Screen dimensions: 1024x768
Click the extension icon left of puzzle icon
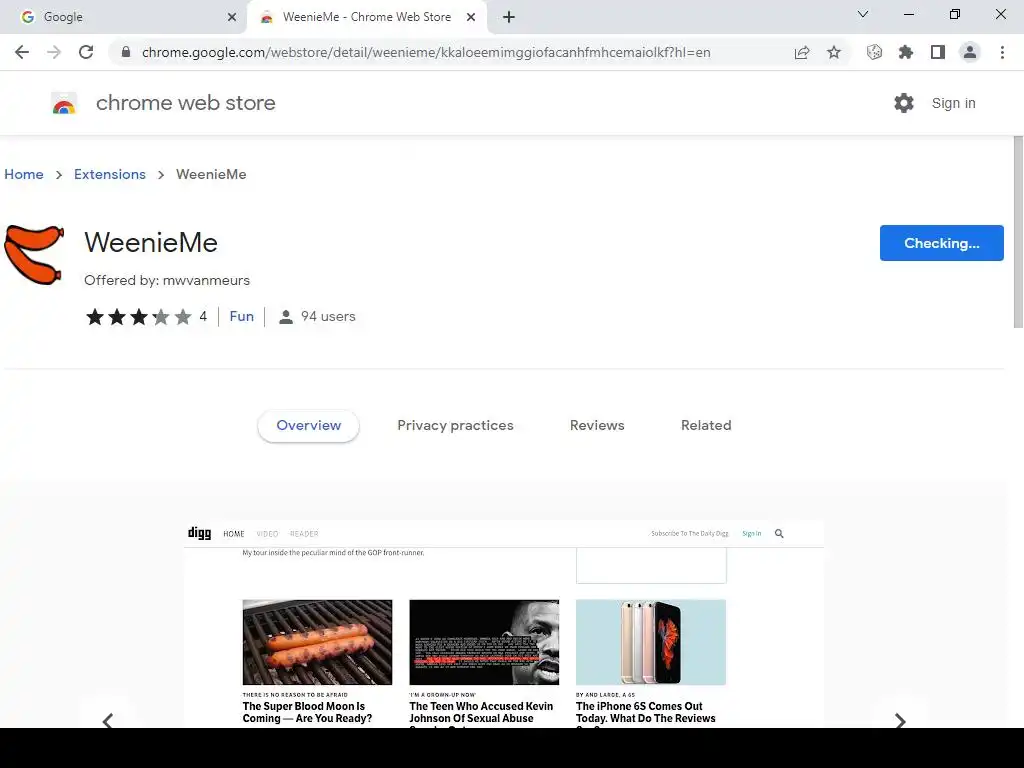click(874, 52)
